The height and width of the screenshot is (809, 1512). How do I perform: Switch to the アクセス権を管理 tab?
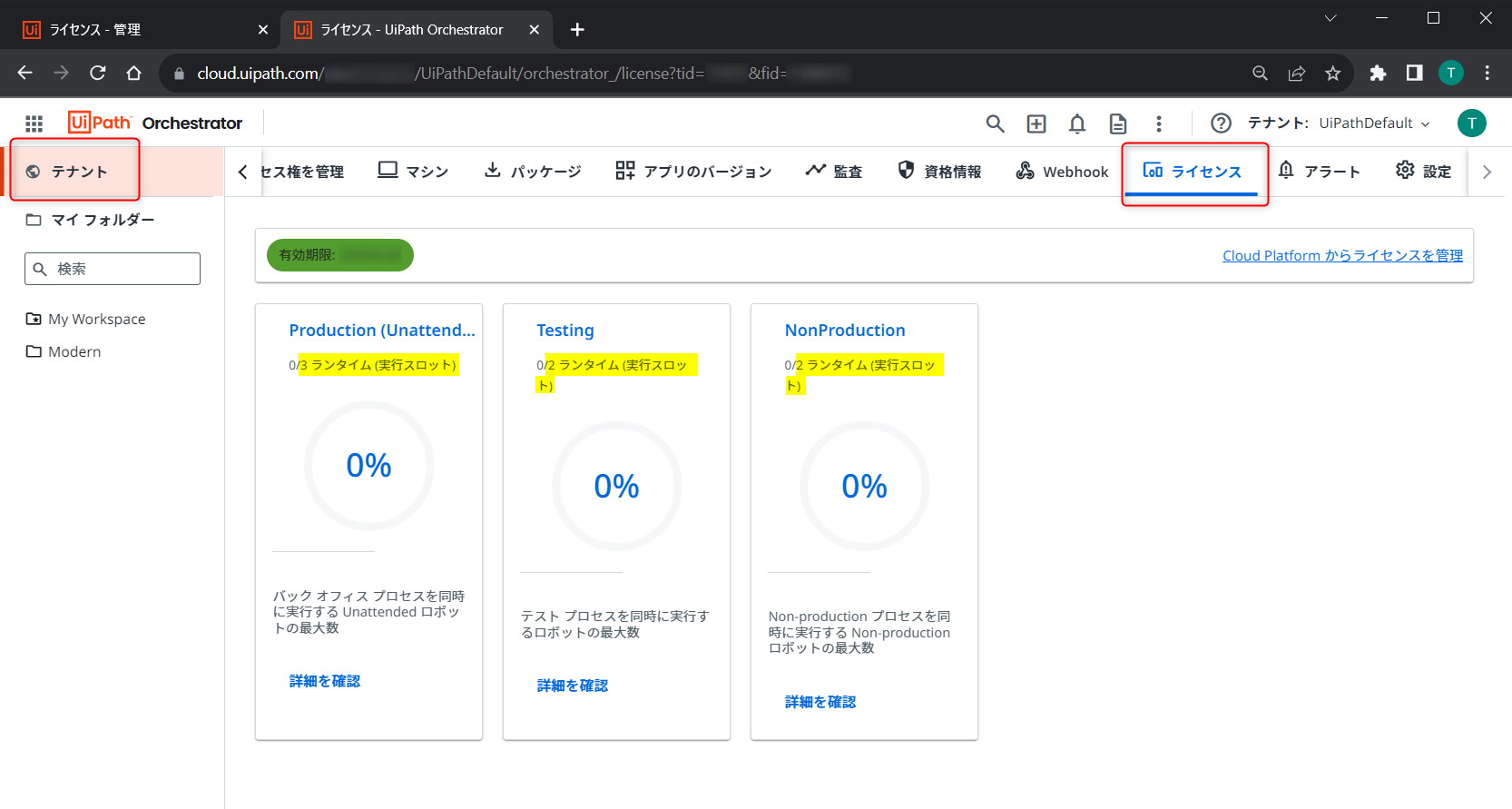[302, 172]
